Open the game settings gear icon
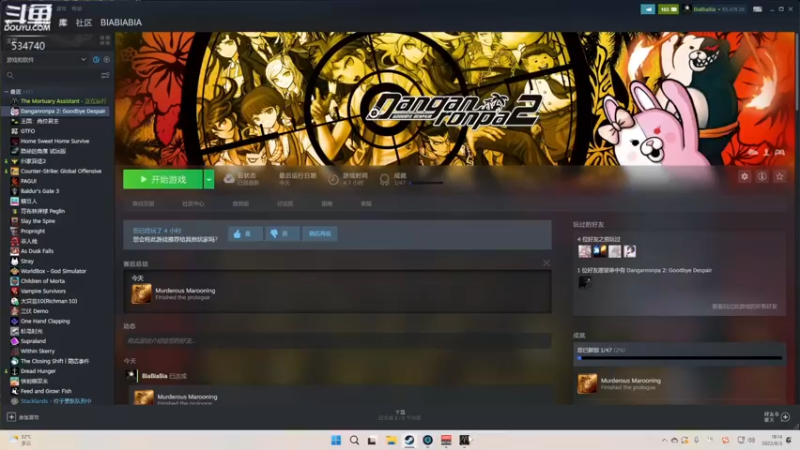Viewport: 800px width, 450px height. [744, 177]
